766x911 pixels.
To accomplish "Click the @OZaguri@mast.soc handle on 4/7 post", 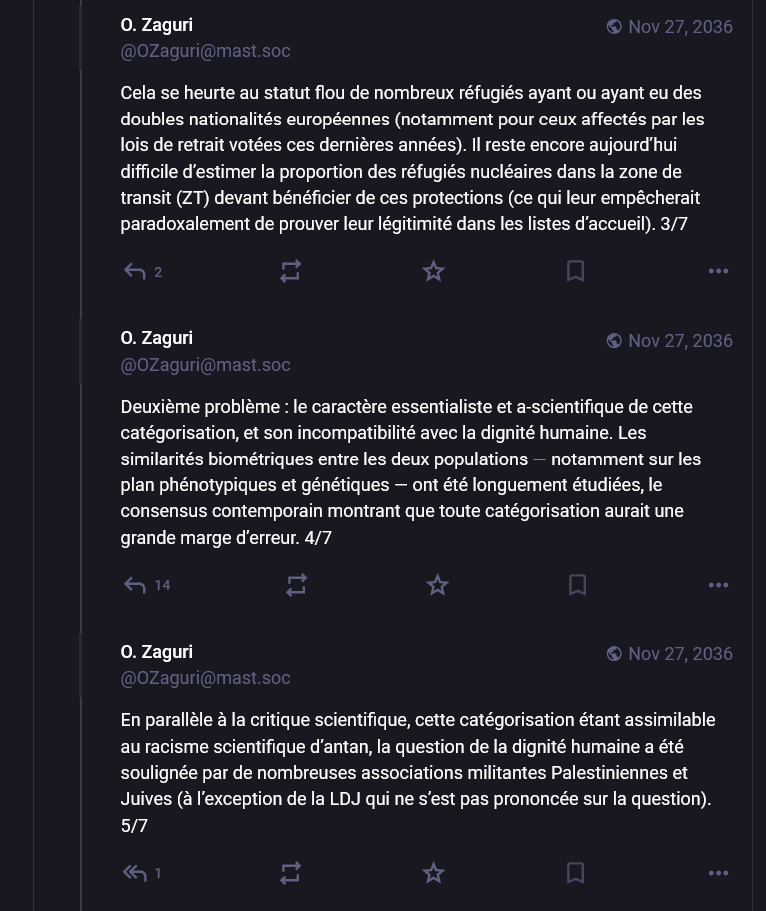I will point(205,365).
